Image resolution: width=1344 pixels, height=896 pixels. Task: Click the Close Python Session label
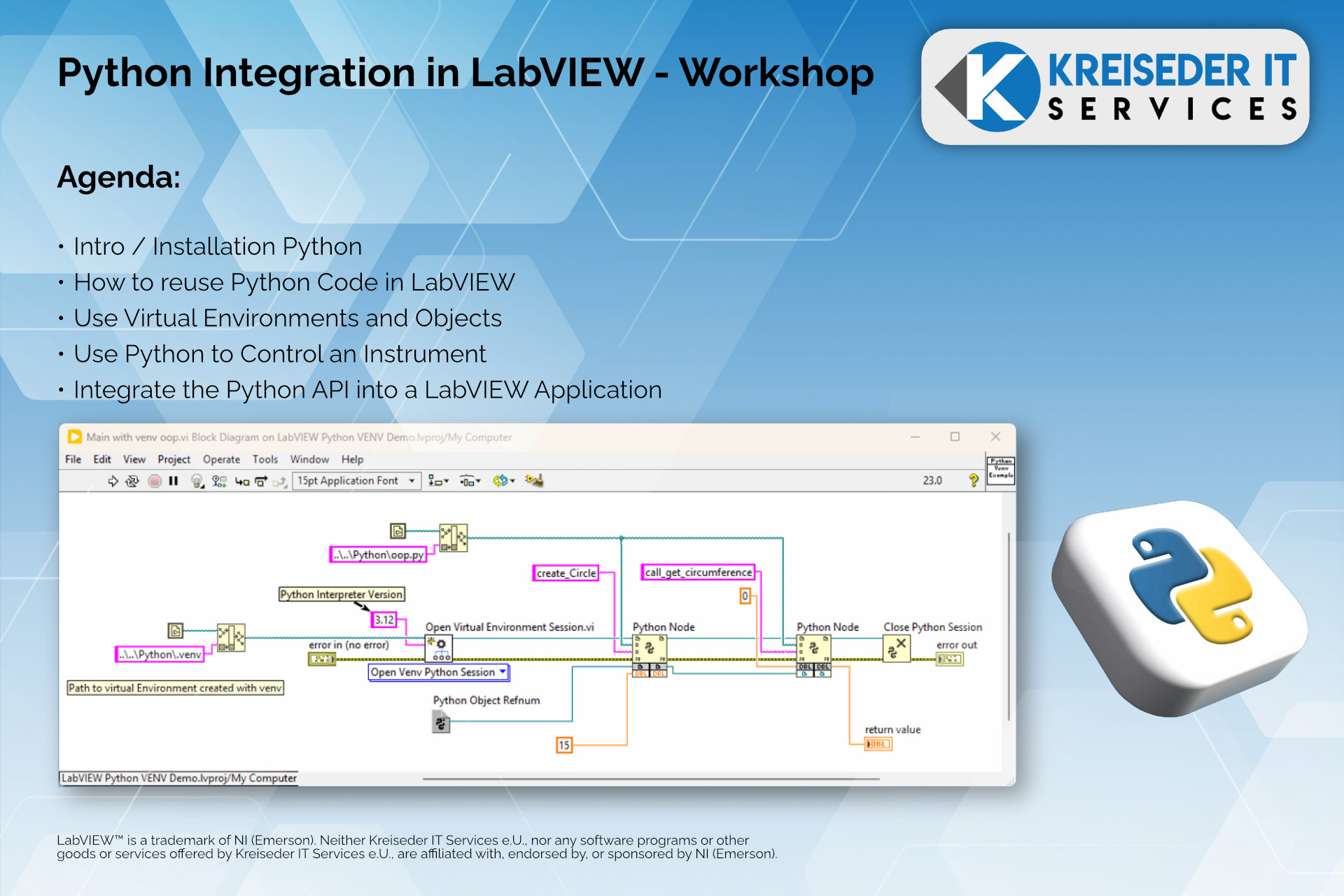point(932,627)
